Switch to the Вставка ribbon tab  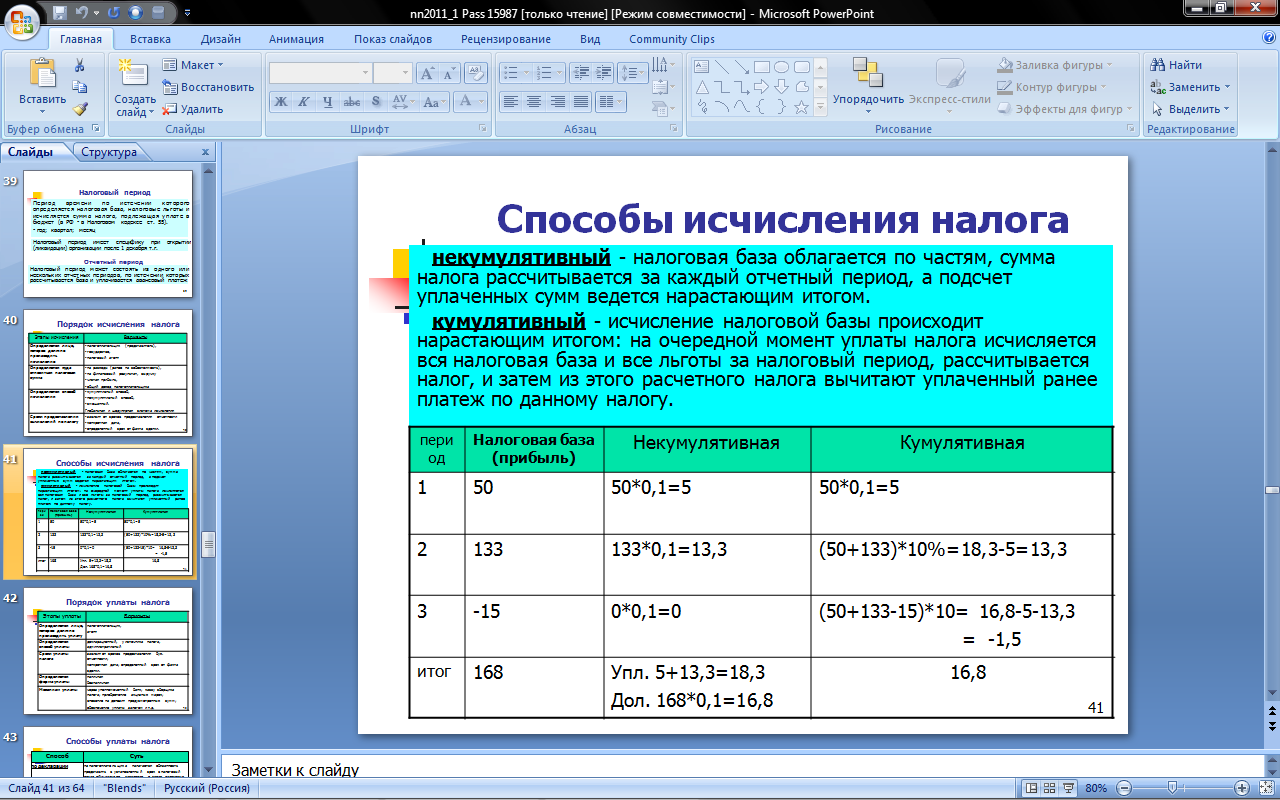150,39
